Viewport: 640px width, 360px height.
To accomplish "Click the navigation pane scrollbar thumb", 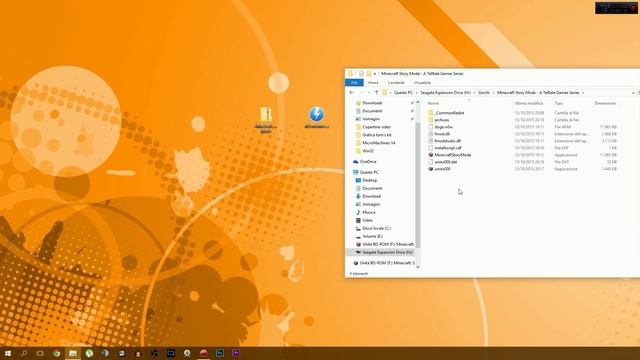I will tap(418, 184).
